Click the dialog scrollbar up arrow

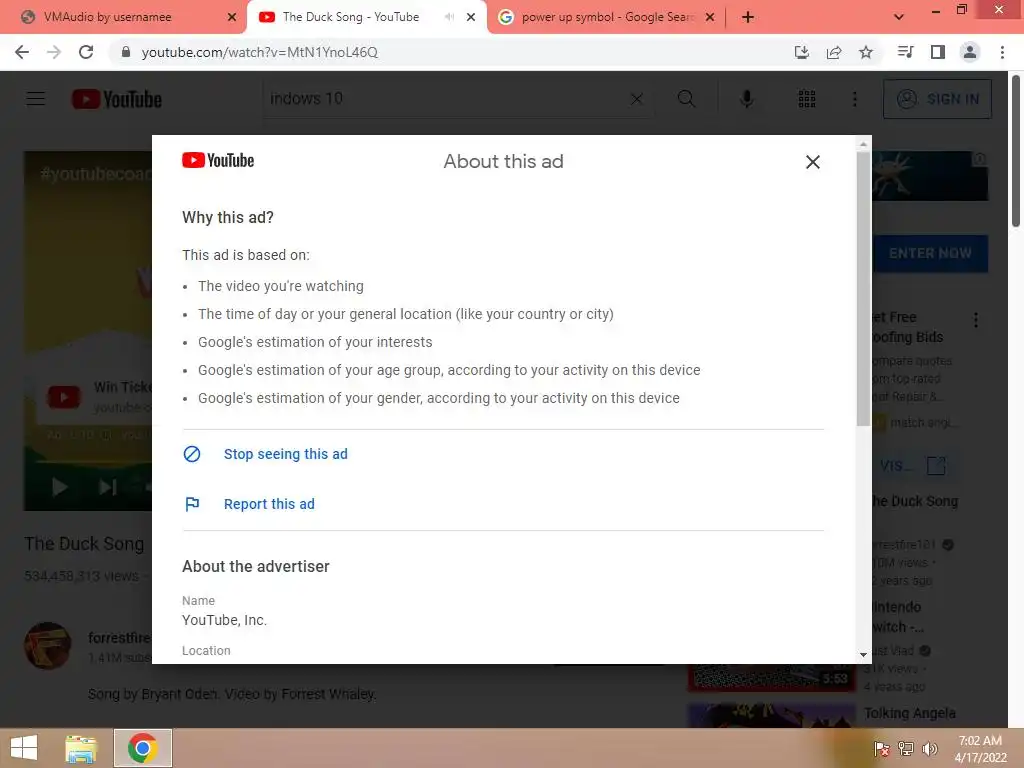[x=863, y=144]
